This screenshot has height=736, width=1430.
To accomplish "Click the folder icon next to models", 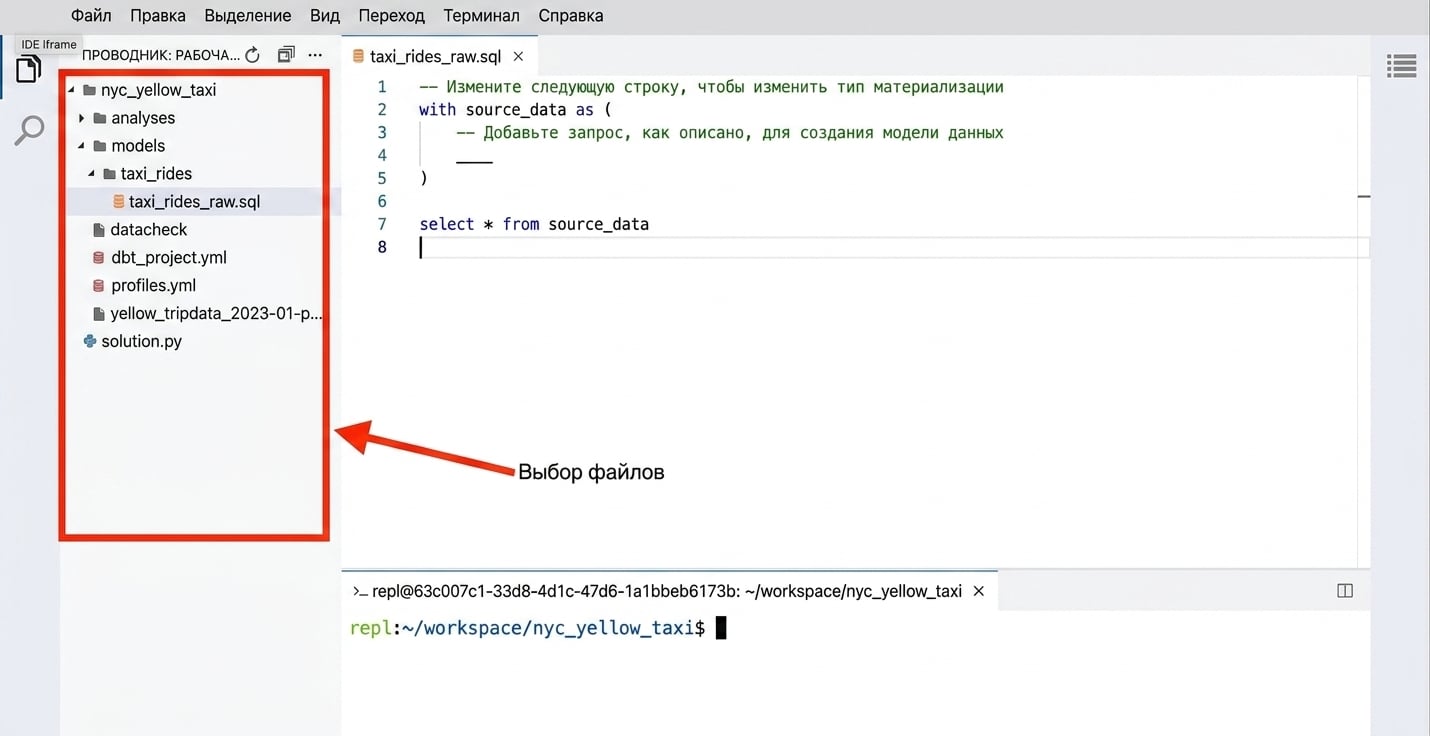I will (100, 146).
